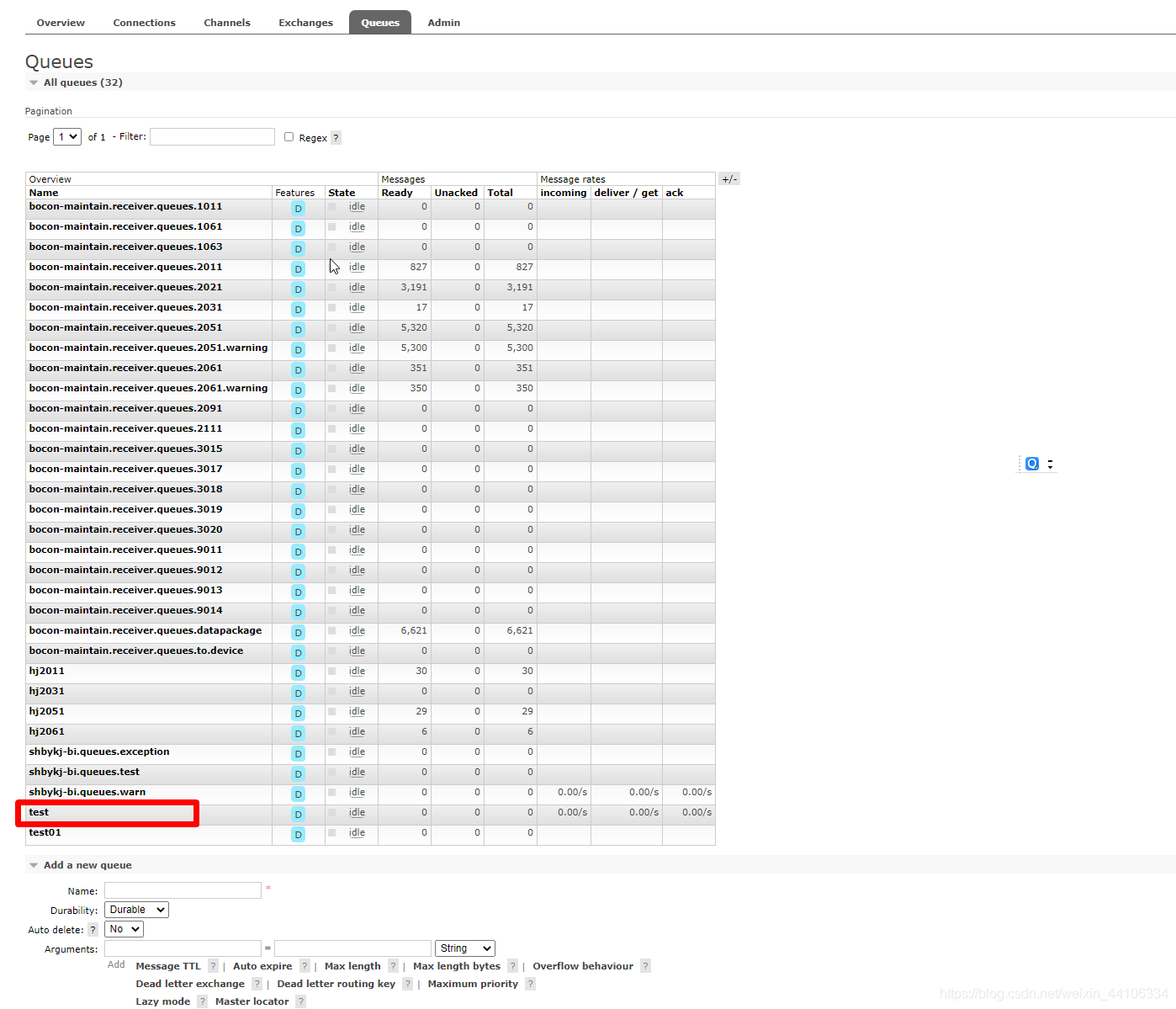Open the hj2061 queue
Viewport: 1176px width, 1009px height.
coord(46,731)
